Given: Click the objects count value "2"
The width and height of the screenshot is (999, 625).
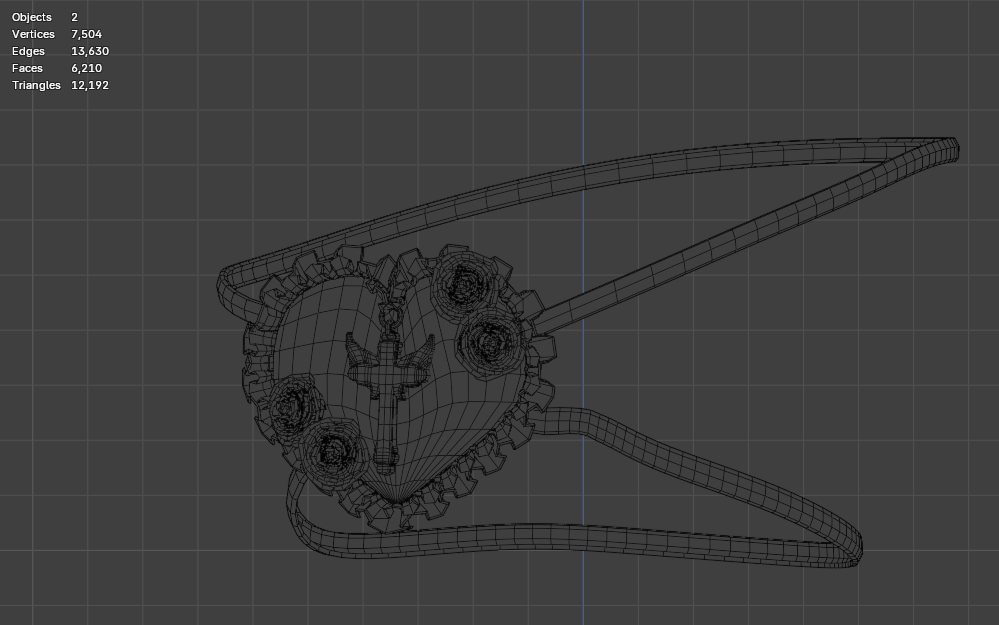Looking at the screenshot, I should pos(74,17).
